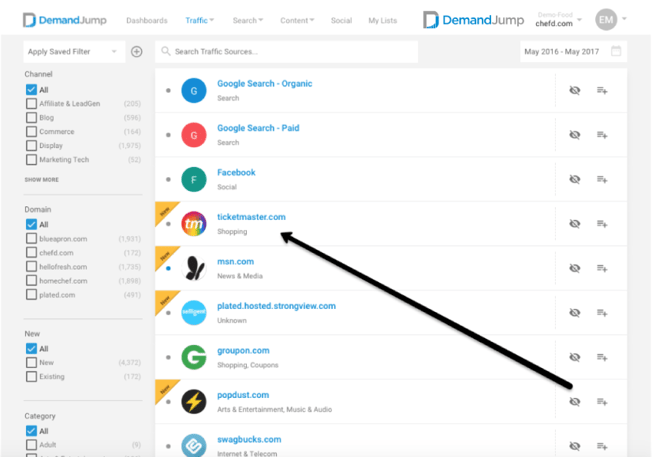Viewport: 652px width, 457px height.
Task: Click the groupon G logo
Action: point(194,357)
